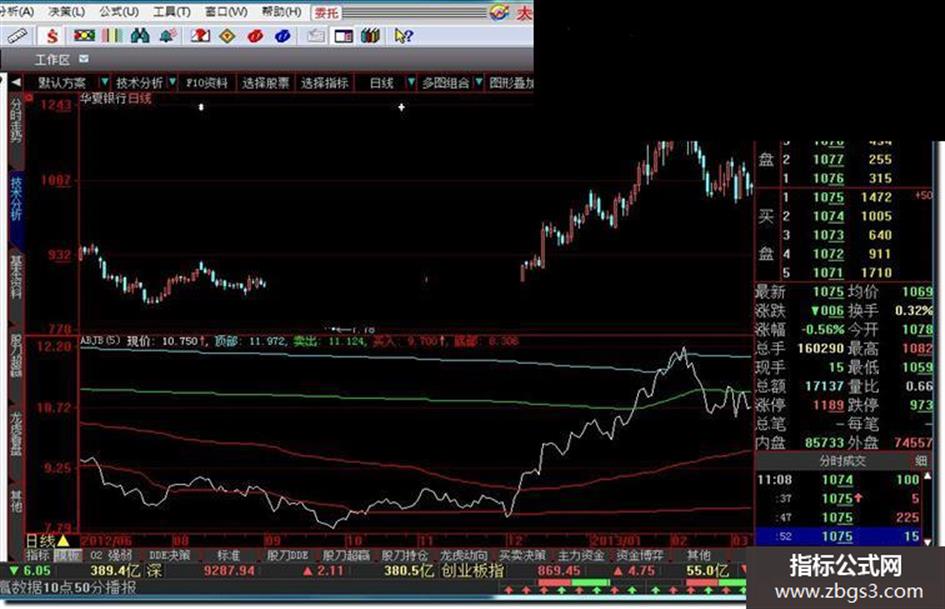Select 股刀超赢 side tab
The image size is (945, 609).
[16, 356]
